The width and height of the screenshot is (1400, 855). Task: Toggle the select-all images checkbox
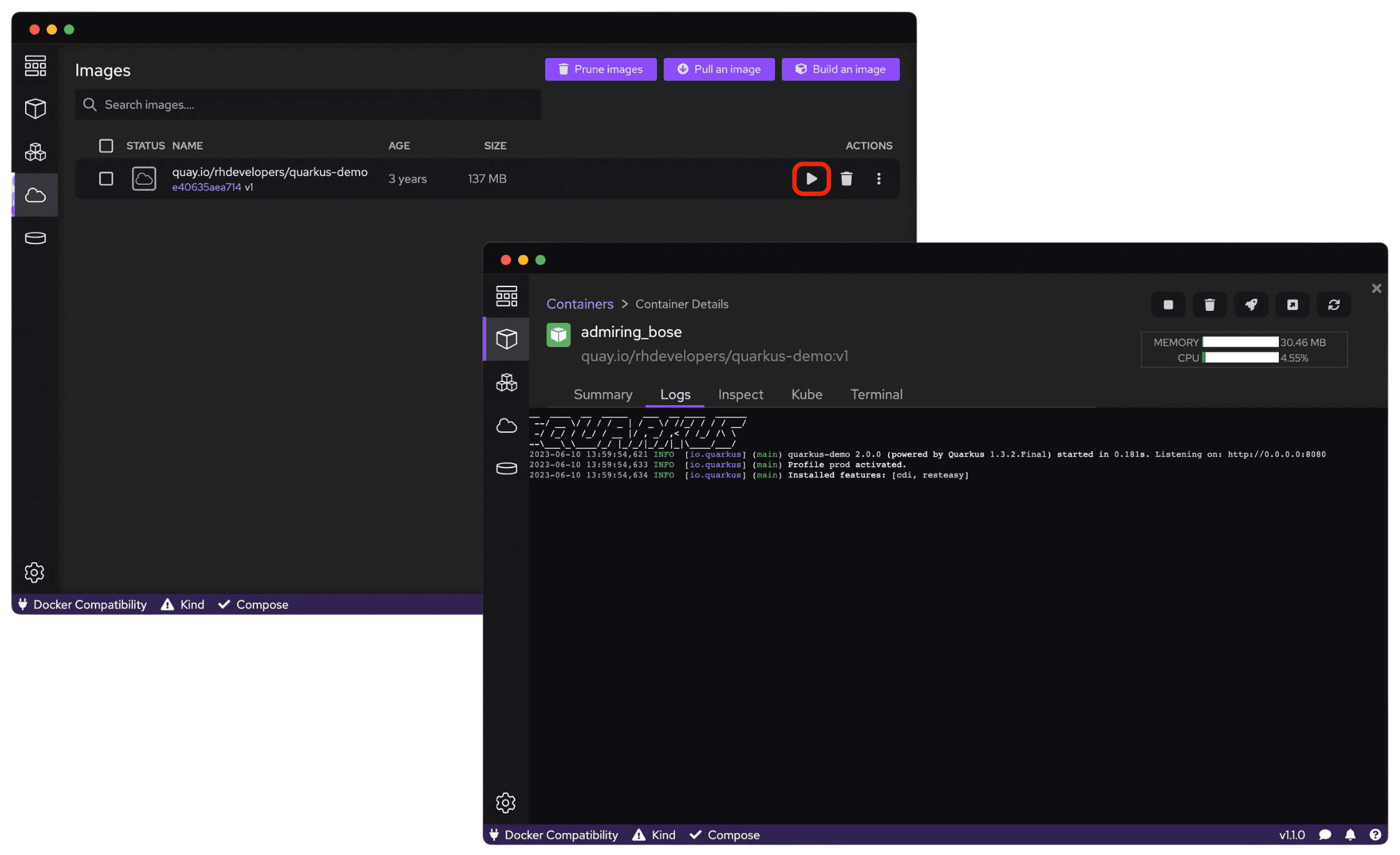point(106,145)
